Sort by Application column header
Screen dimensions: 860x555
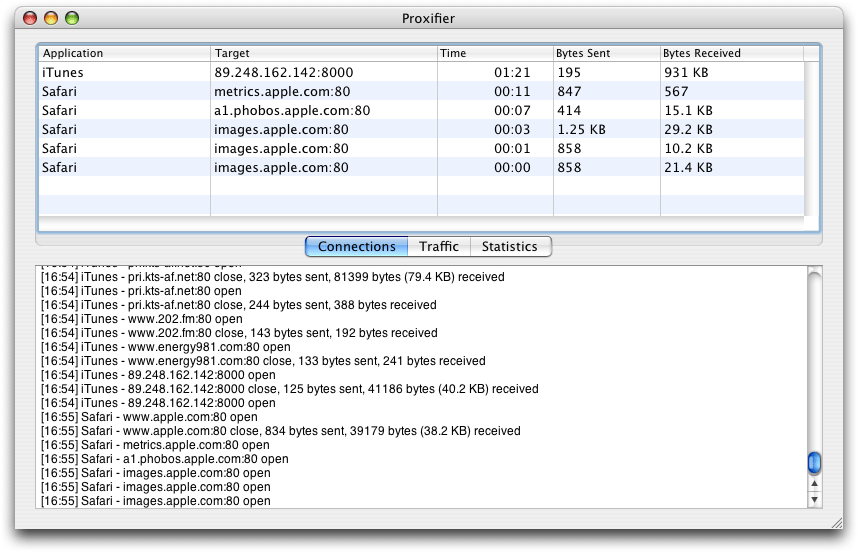point(124,53)
